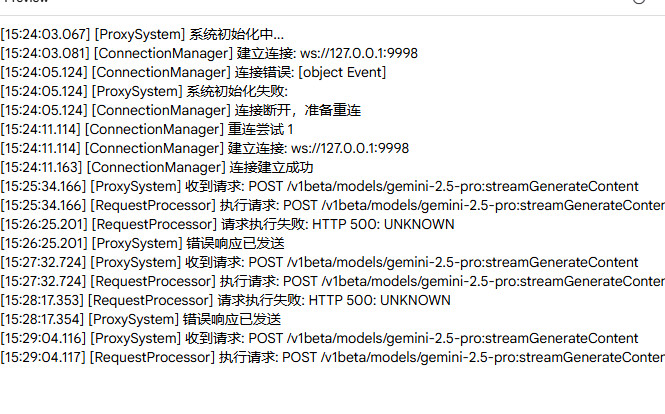Select the '连接错误: [object Event]' log line
665x414 pixels.
point(193,72)
